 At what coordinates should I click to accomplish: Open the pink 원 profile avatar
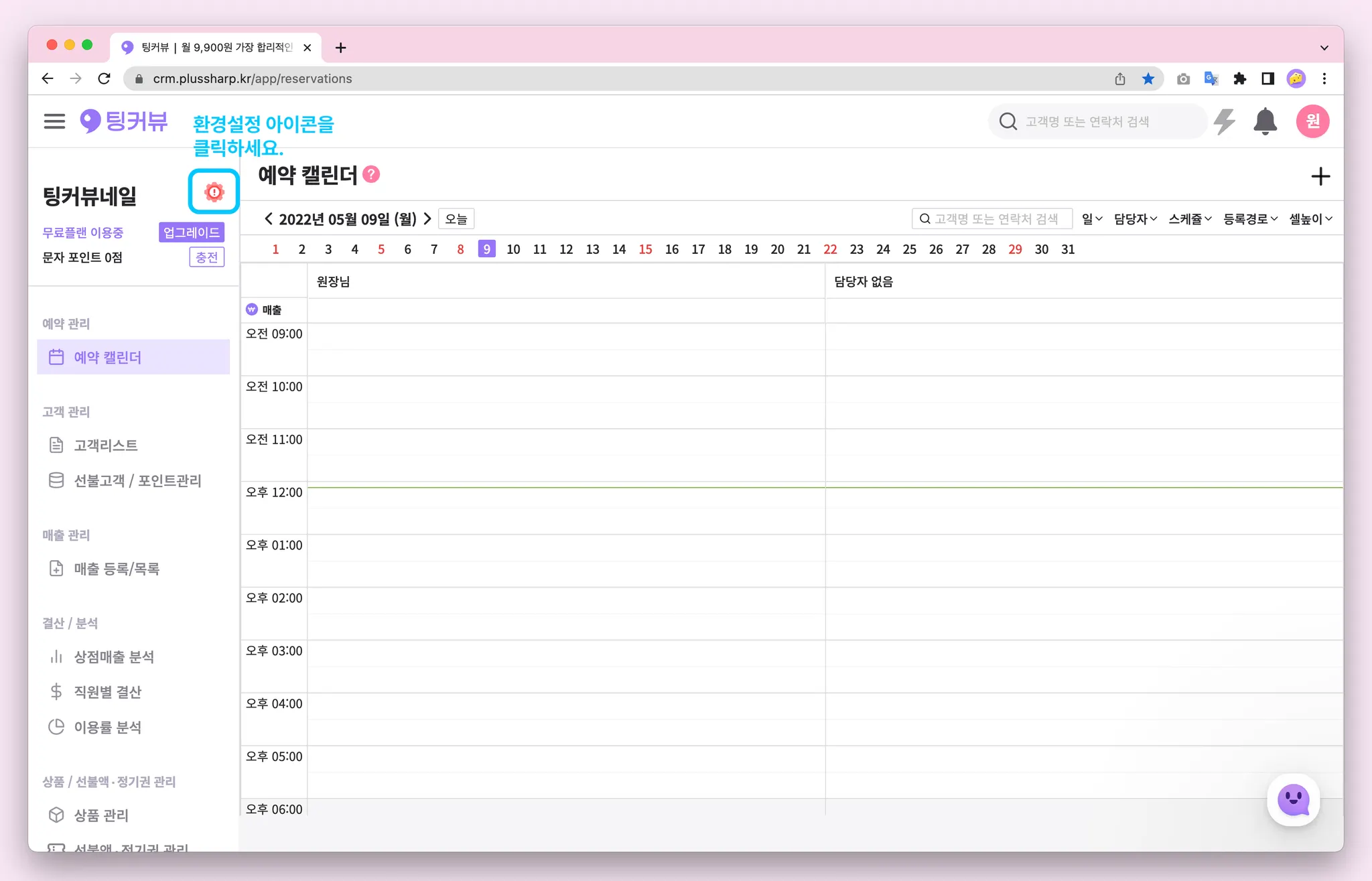1312,121
